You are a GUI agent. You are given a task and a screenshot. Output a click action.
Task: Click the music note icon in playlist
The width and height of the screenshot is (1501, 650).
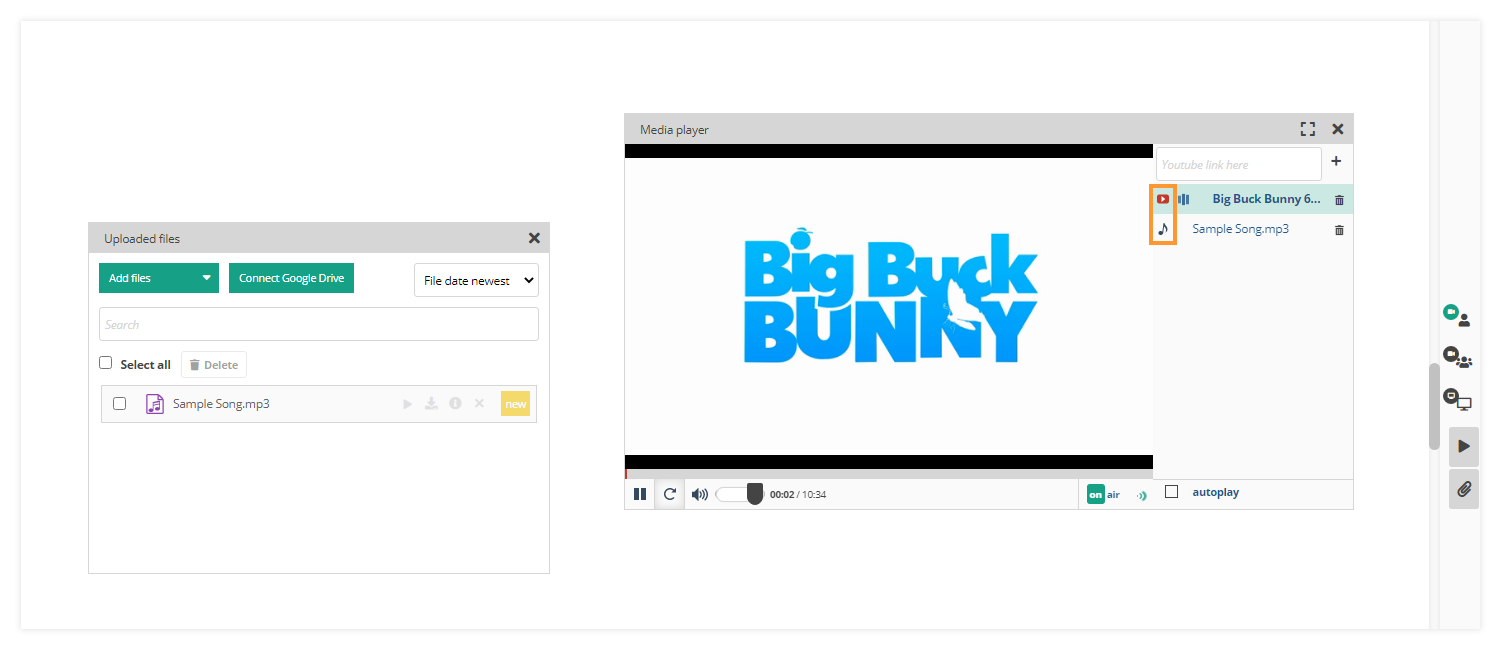[1163, 229]
